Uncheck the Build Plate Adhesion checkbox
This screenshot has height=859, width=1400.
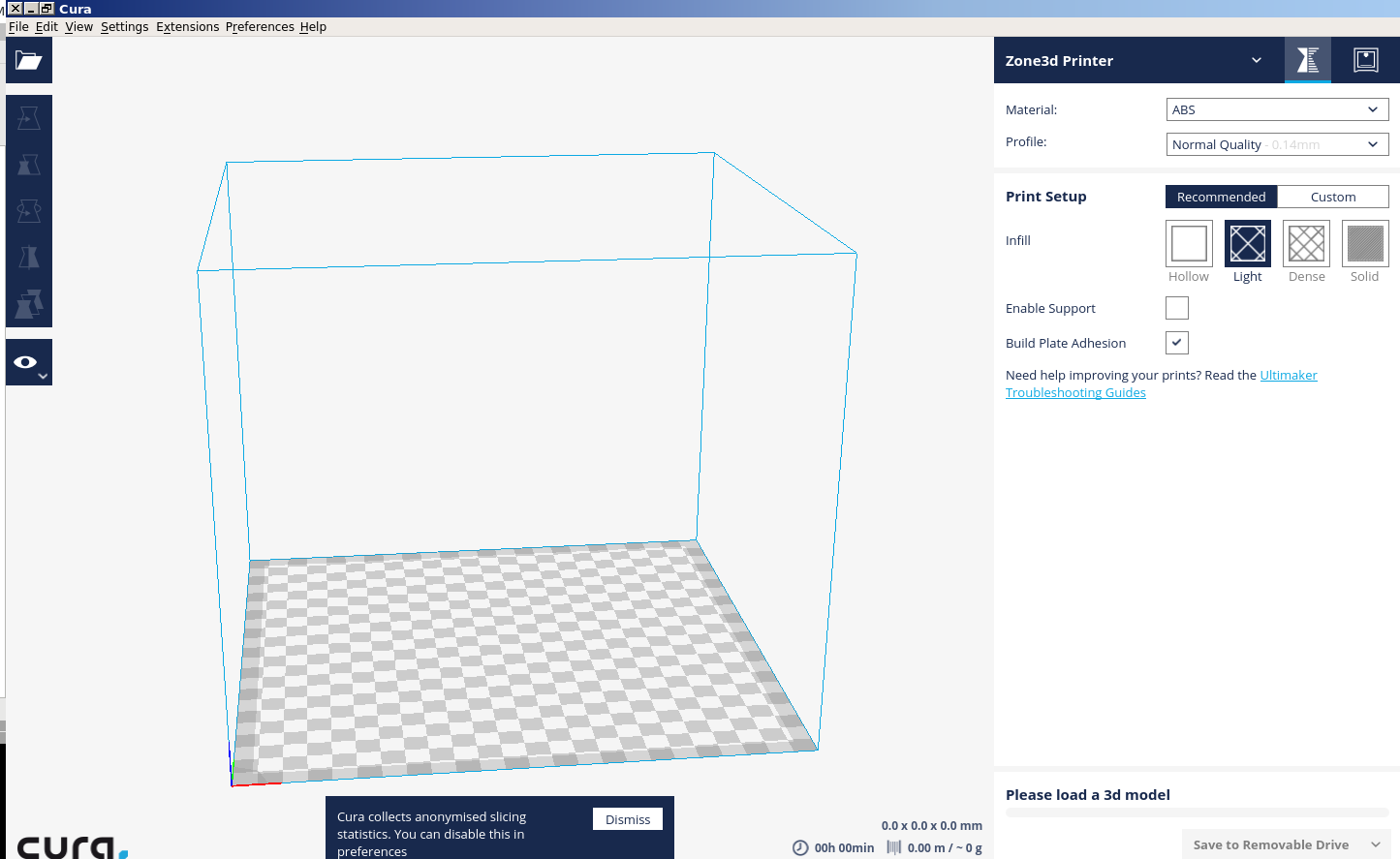pos(1177,343)
